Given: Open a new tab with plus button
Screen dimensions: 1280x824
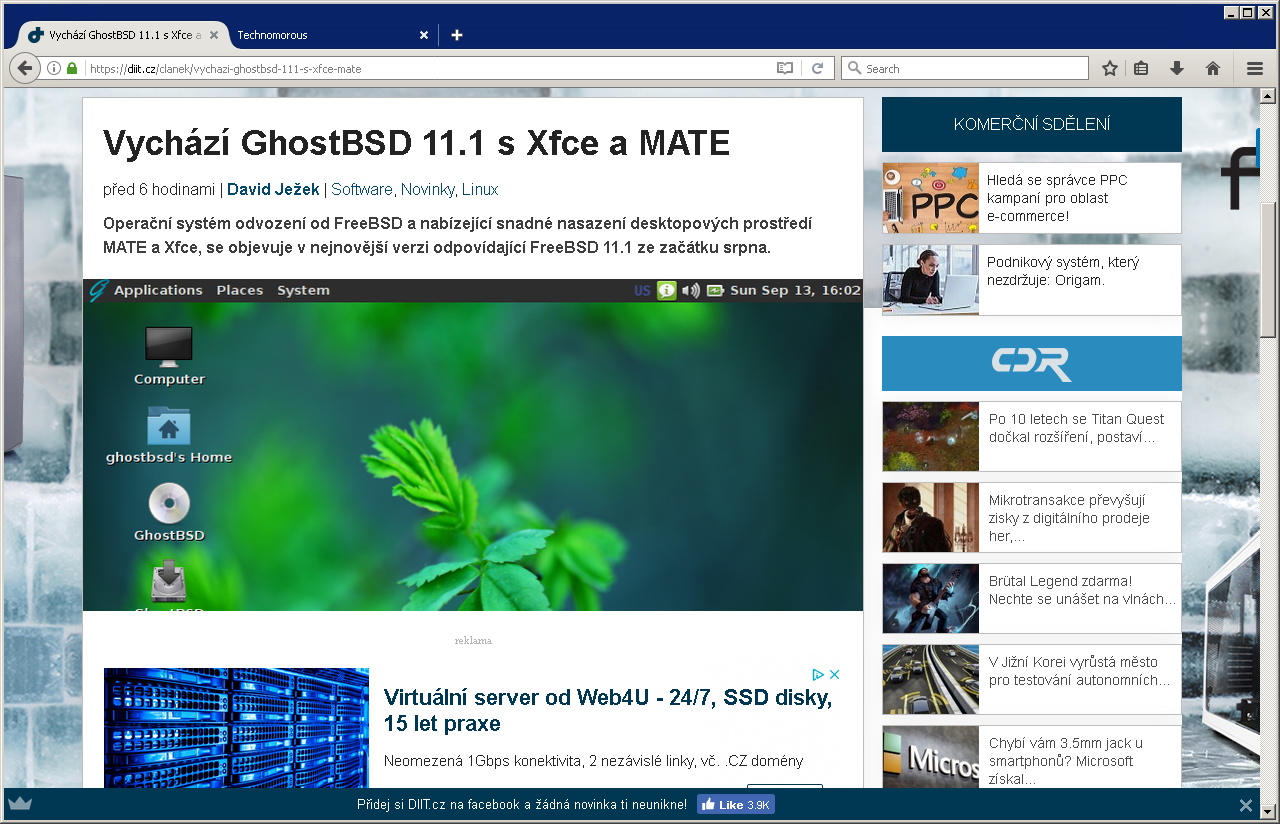Looking at the screenshot, I should click(457, 35).
